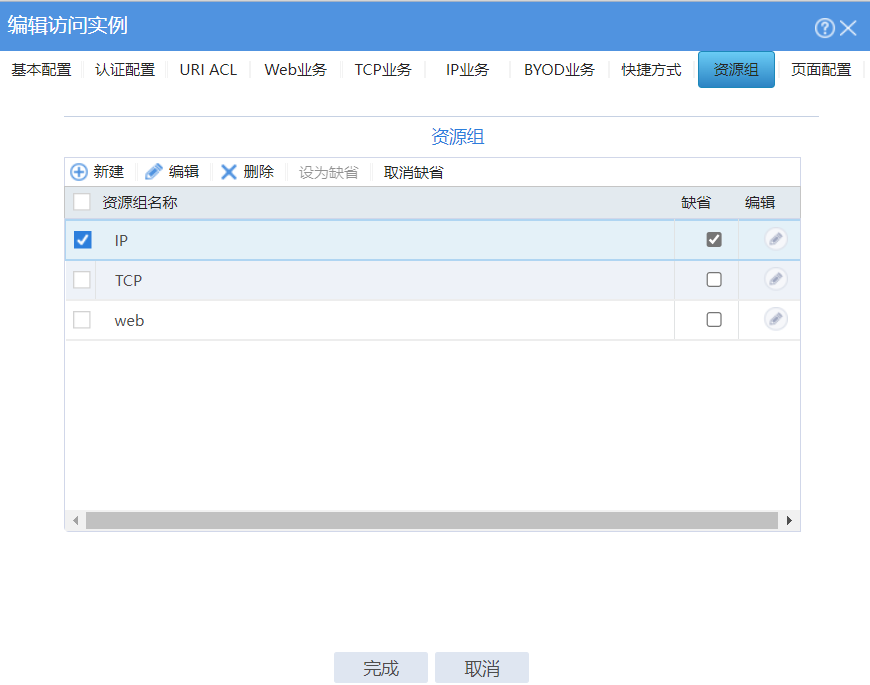Click the scrollbar left arrow
This screenshot has height=685, width=870.
point(75,520)
